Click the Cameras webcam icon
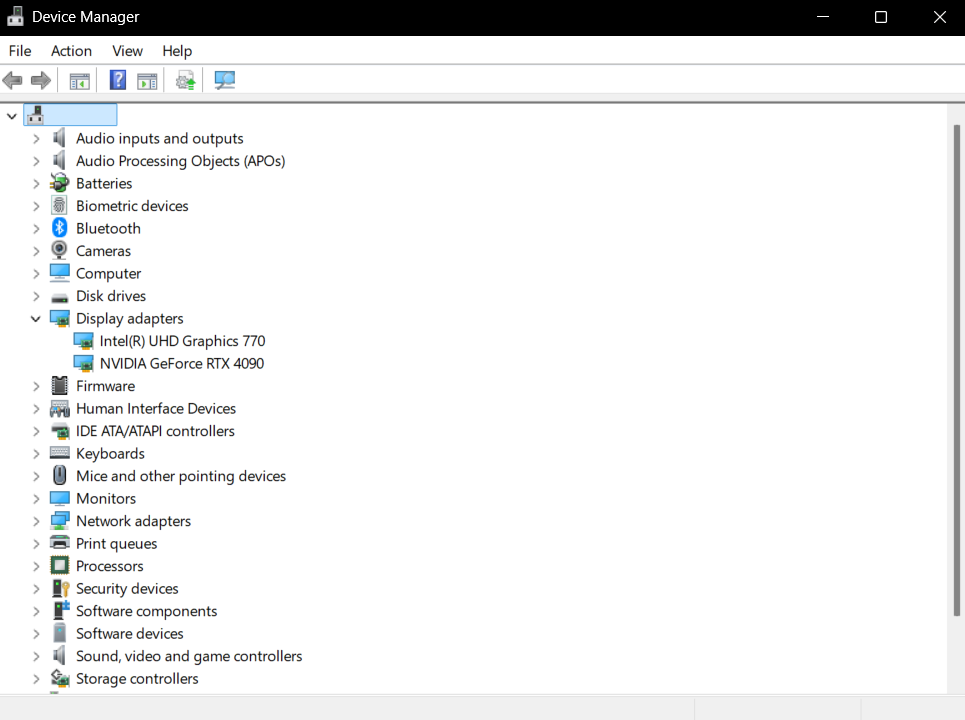The width and height of the screenshot is (965, 720). tap(59, 250)
